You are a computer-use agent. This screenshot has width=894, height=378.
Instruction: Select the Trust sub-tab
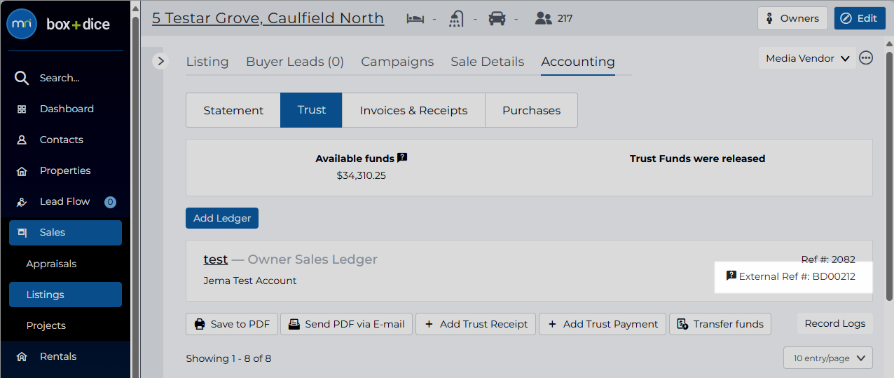(x=311, y=110)
